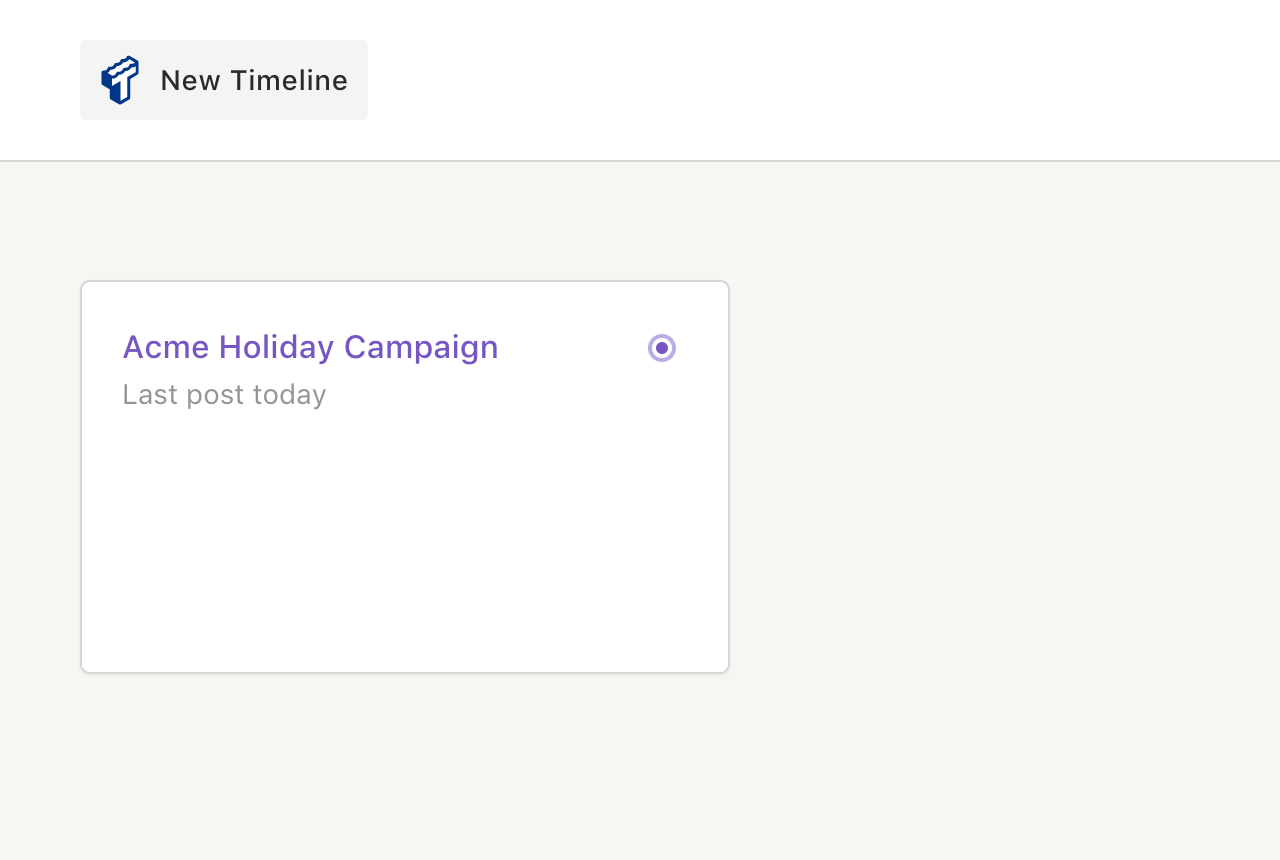Click the word 'New' in the header button
Image resolution: width=1280 pixels, height=860 pixels.
point(191,80)
